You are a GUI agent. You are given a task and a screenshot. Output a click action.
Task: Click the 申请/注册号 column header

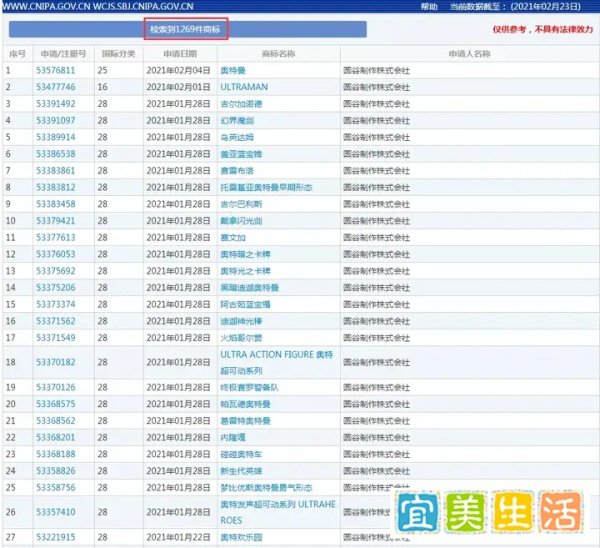[64, 54]
